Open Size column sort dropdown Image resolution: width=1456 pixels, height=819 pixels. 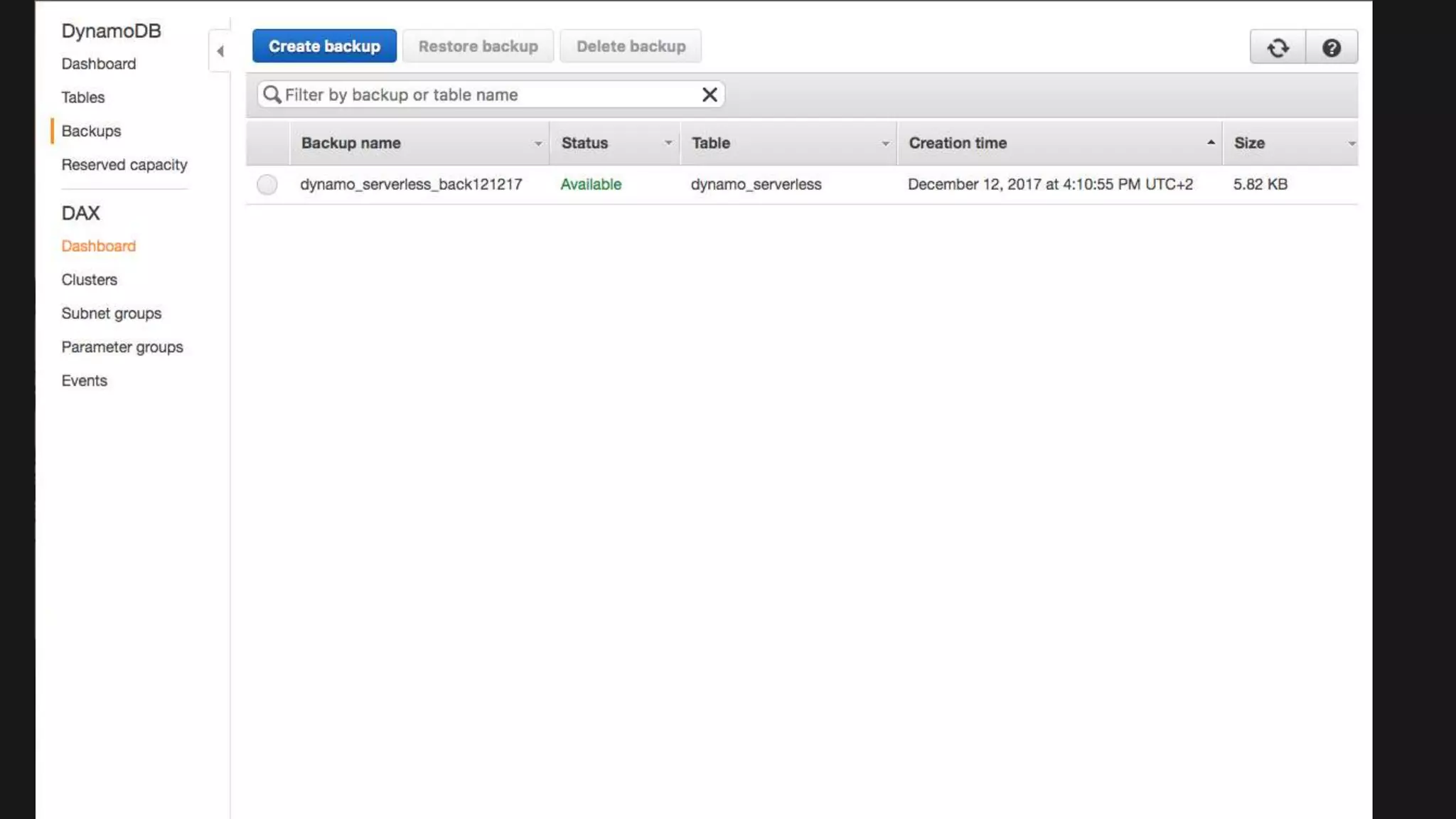tap(1351, 144)
